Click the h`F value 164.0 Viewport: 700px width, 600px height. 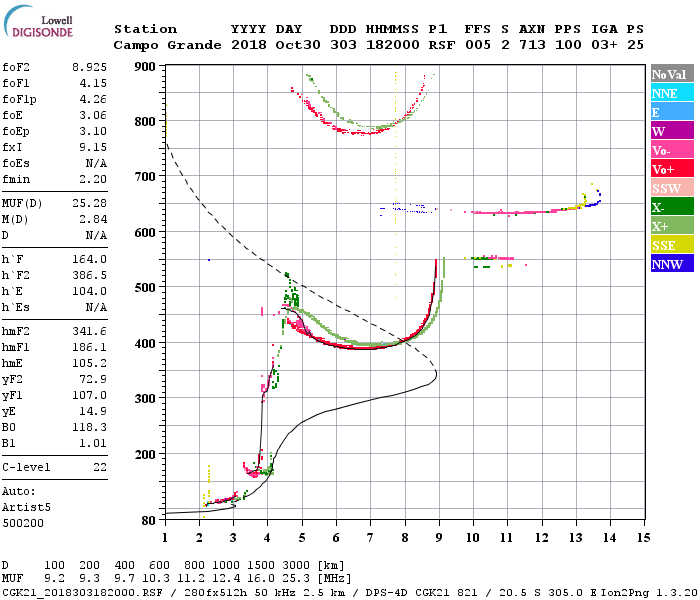click(89, 259)
